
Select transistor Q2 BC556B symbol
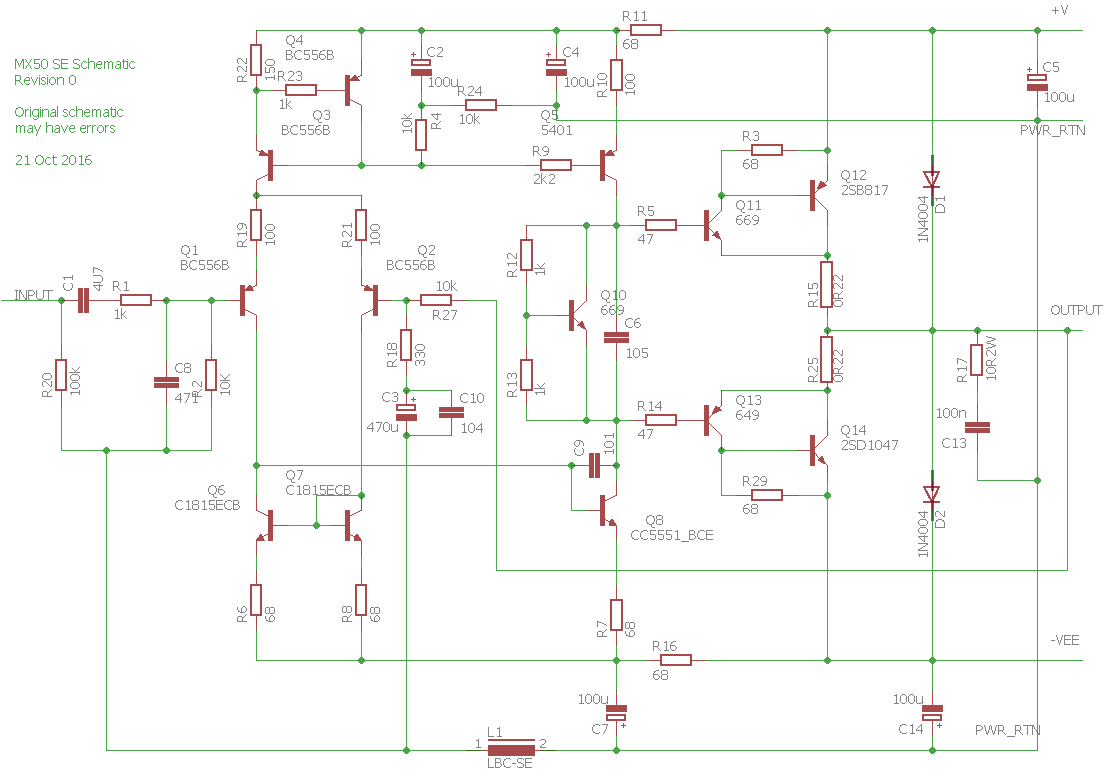371,300
